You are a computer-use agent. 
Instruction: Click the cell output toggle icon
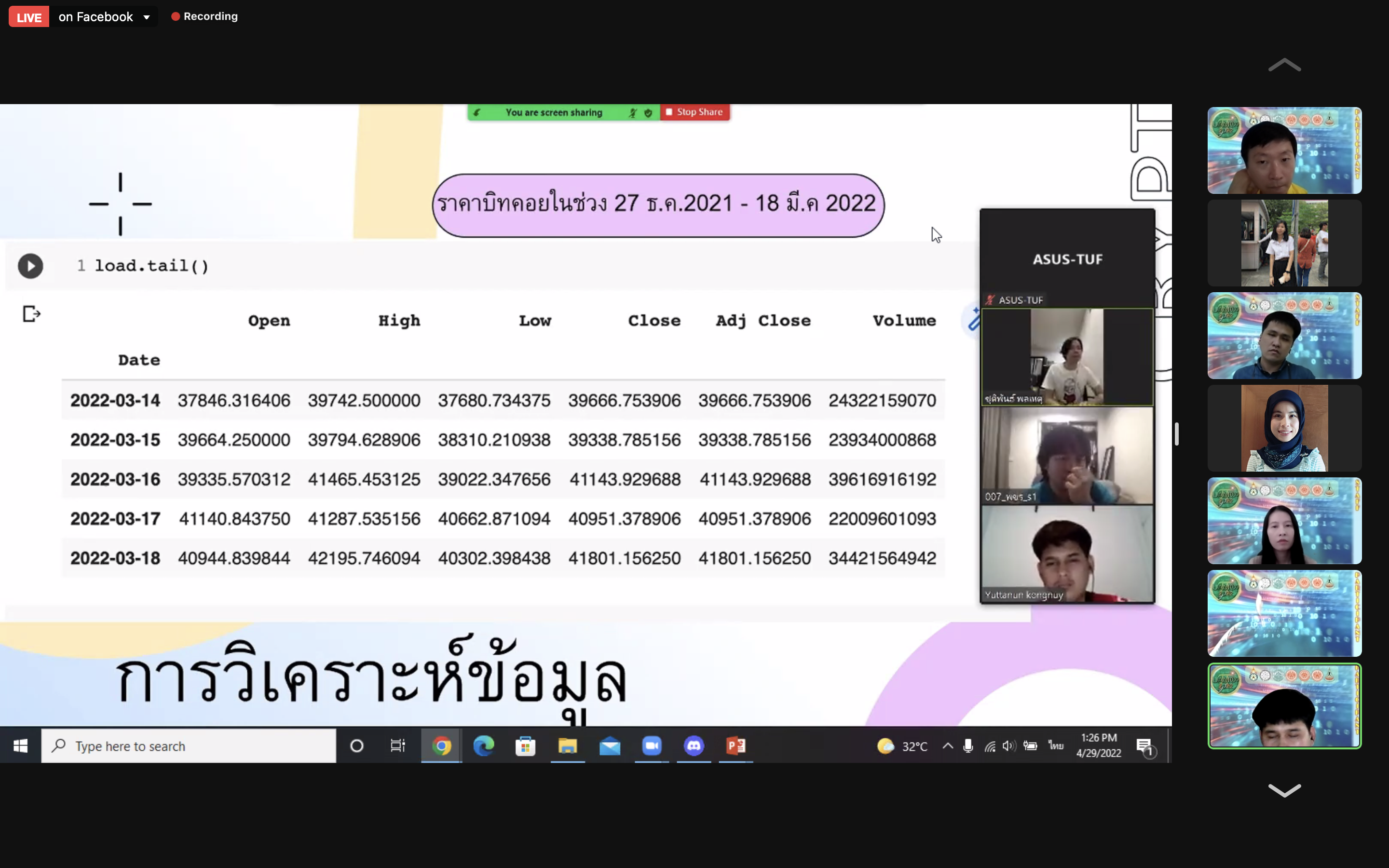tap(31, 314)
